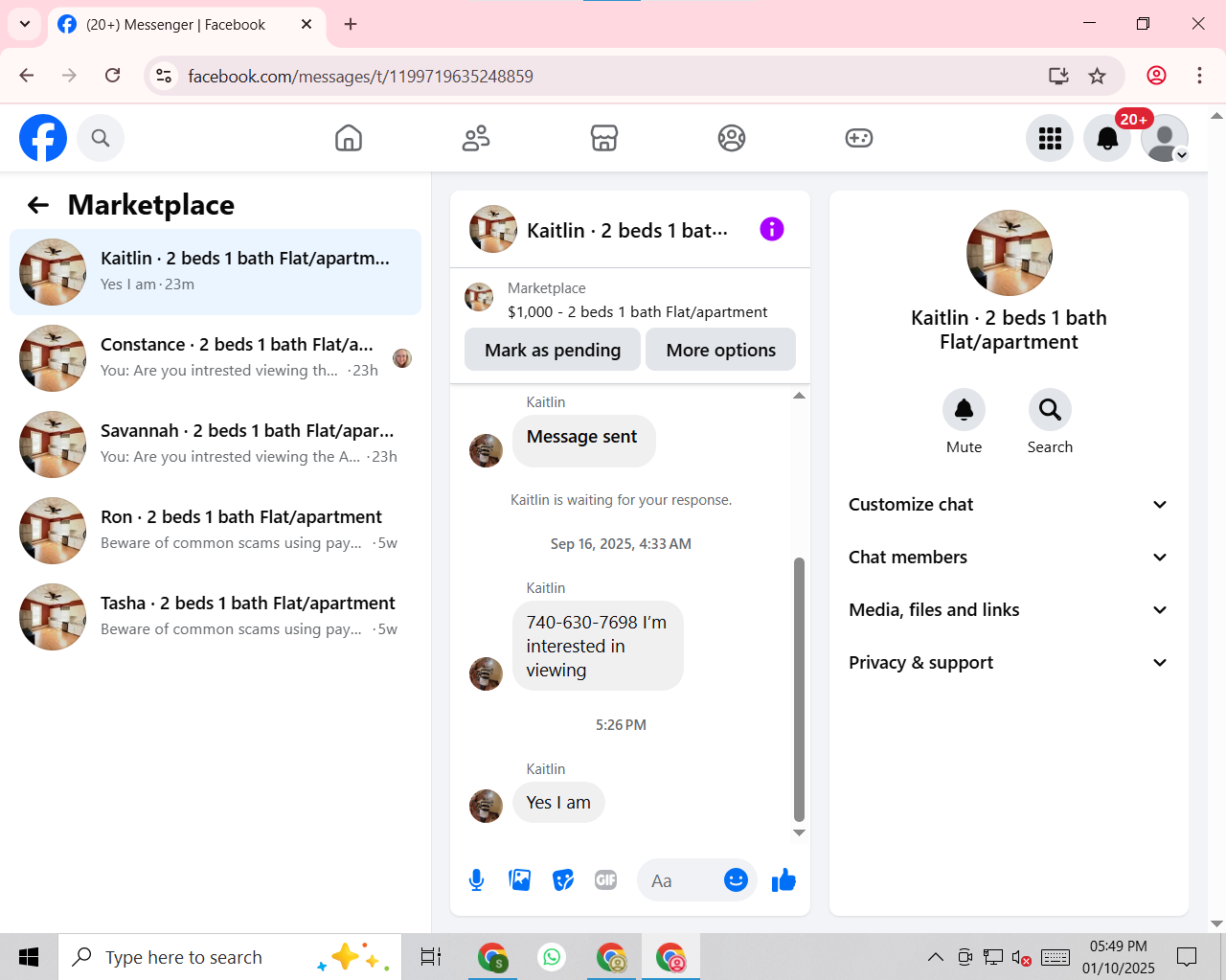Click the large listing photo in info panel
The width and height of the screenshot is (1226, 980).
click(x=1010, y=253)
